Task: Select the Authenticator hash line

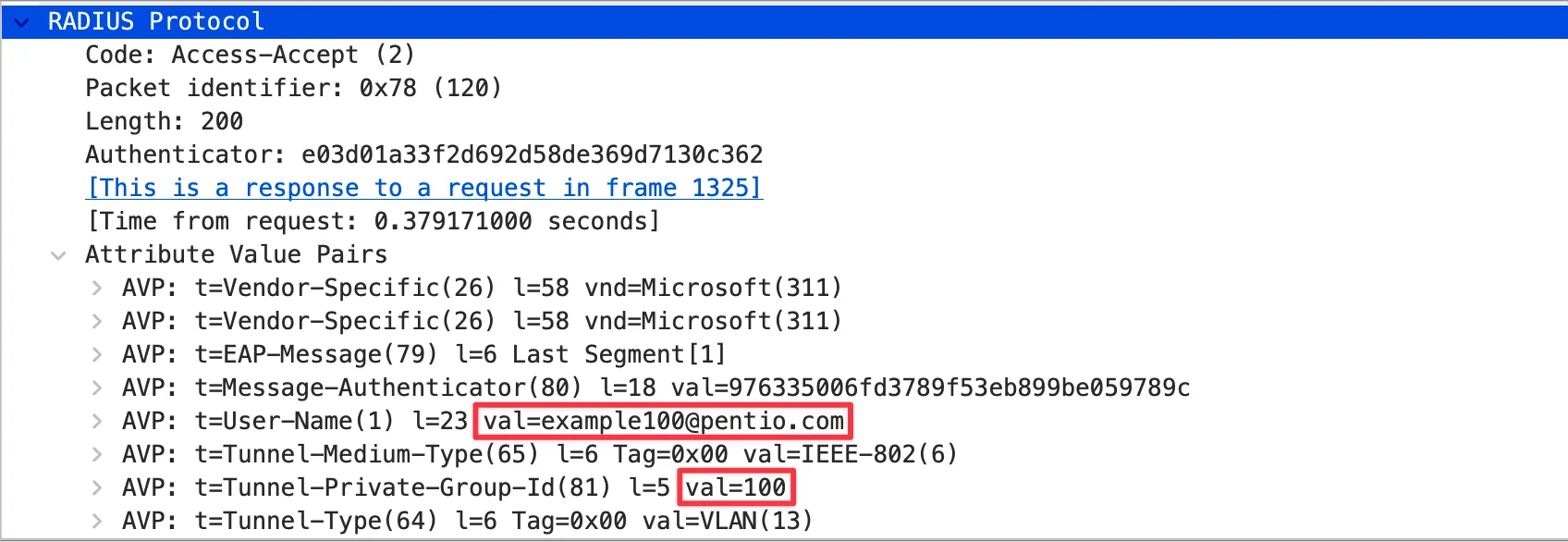Action: pyautogui.click(x=423, y=155)
